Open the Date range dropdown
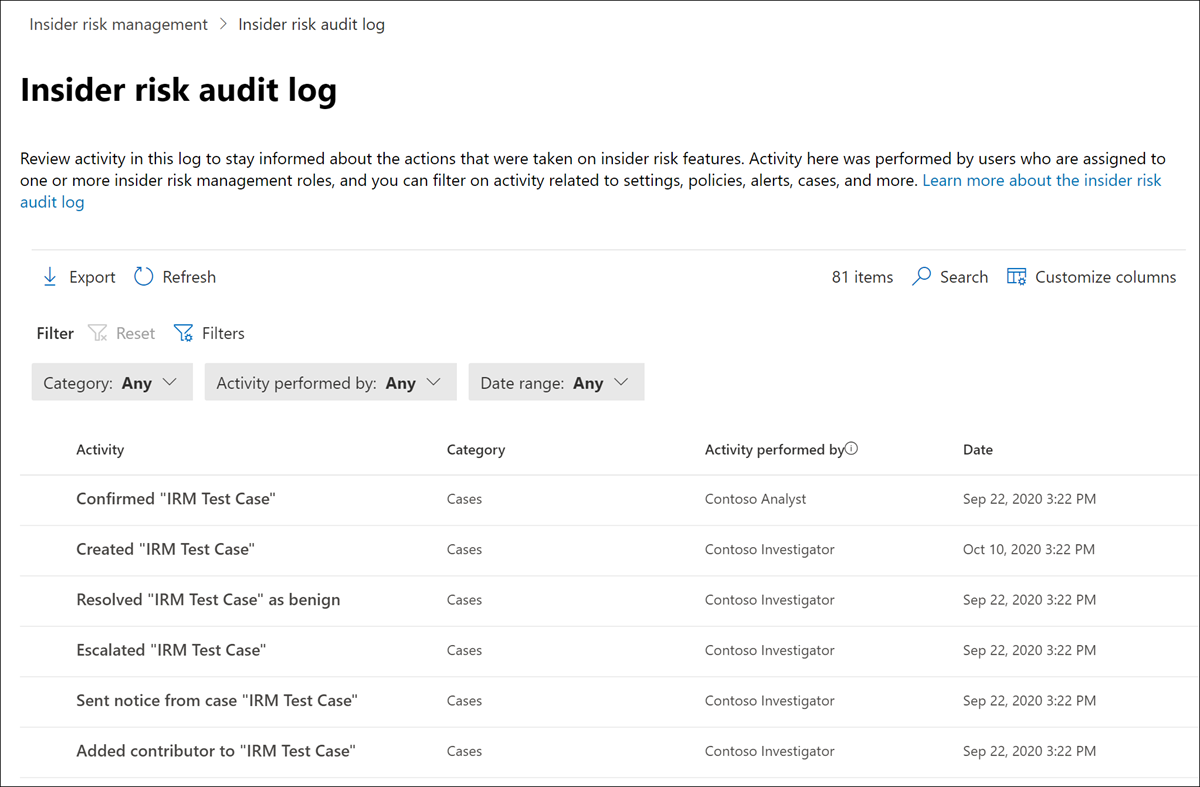The width and height of the screenshot is (1200, 787). click(x=556, y=381)
